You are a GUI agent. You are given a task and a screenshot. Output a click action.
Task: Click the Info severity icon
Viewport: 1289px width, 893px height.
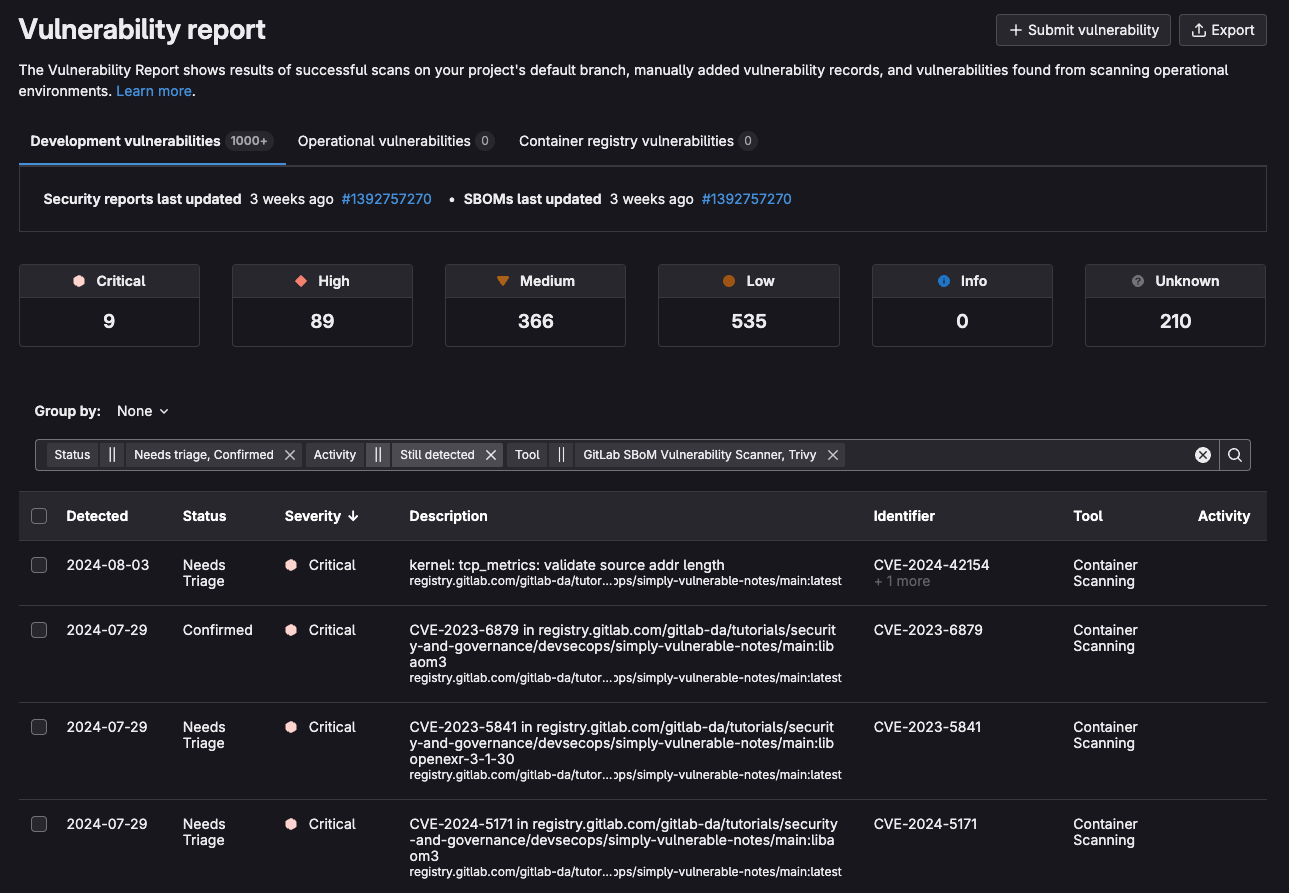(x=941, y=281)
